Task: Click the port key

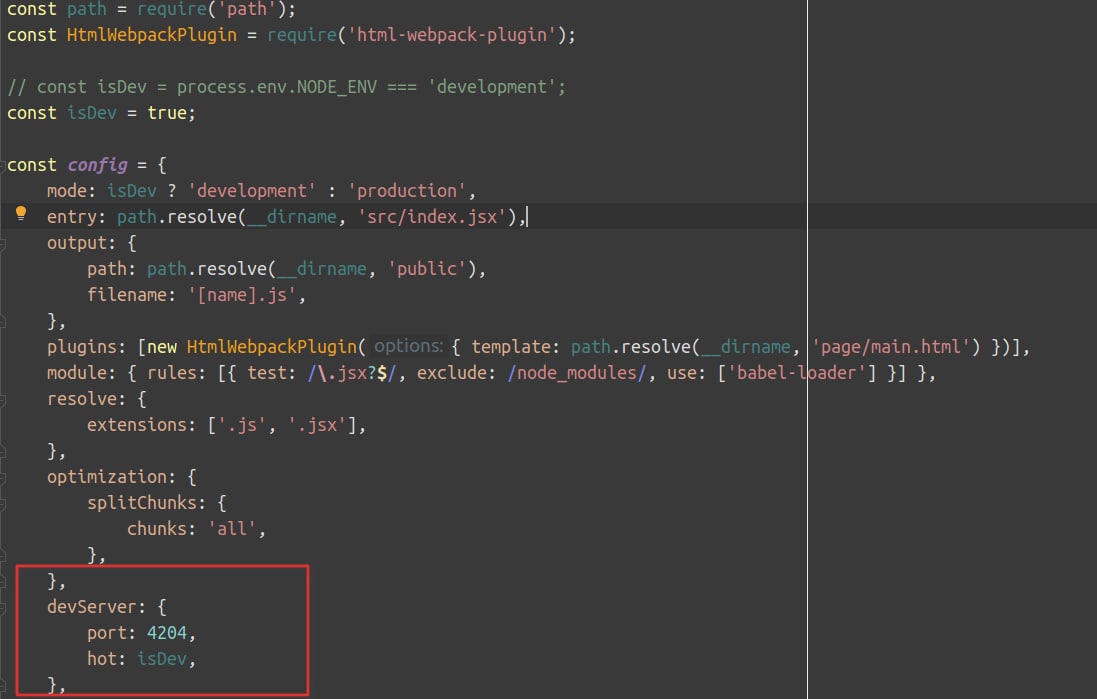Action: tap(106, 633)
